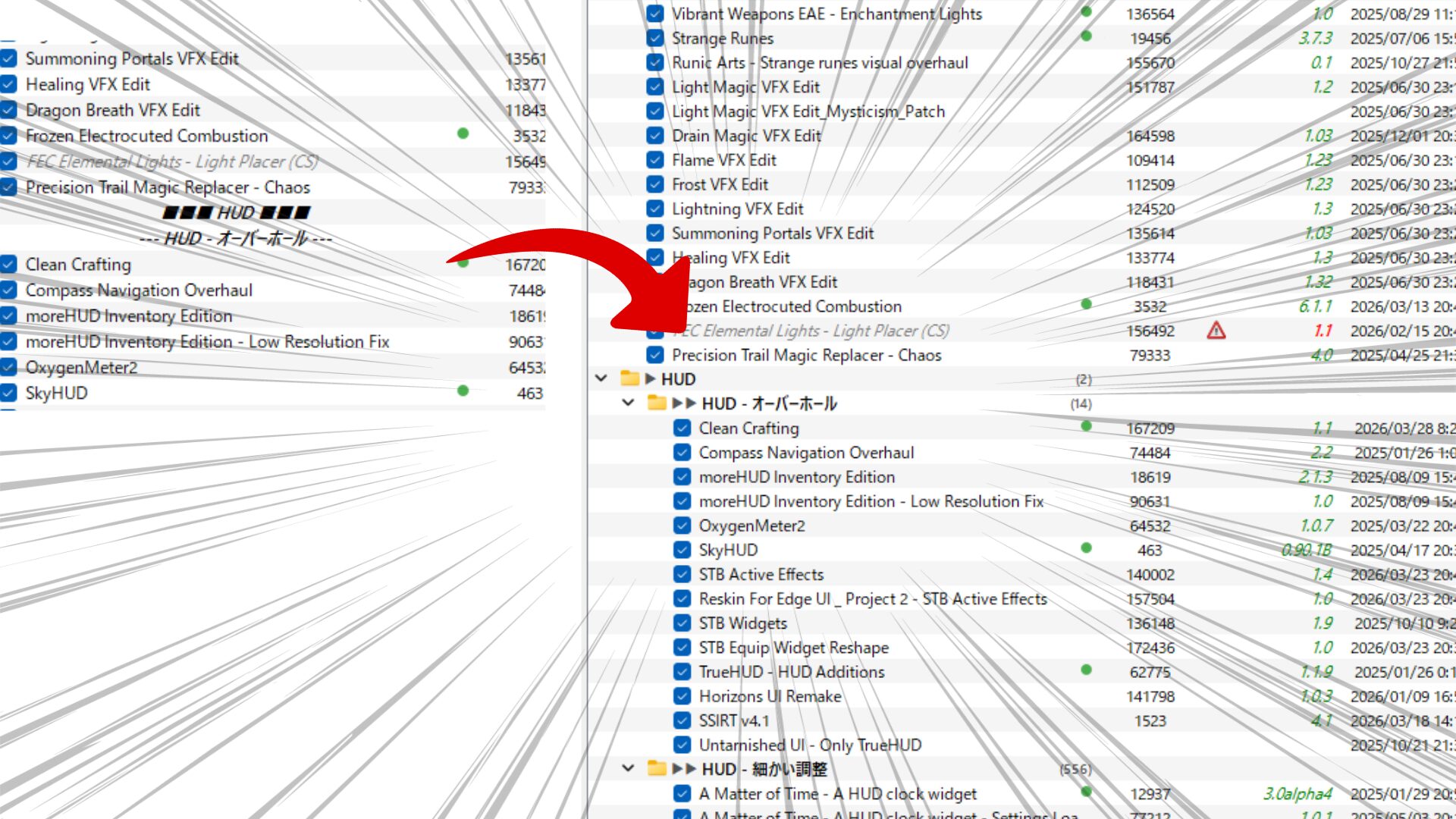
Task: Select the HUD - オーバーホール separator in the left list
Action: 236,239
